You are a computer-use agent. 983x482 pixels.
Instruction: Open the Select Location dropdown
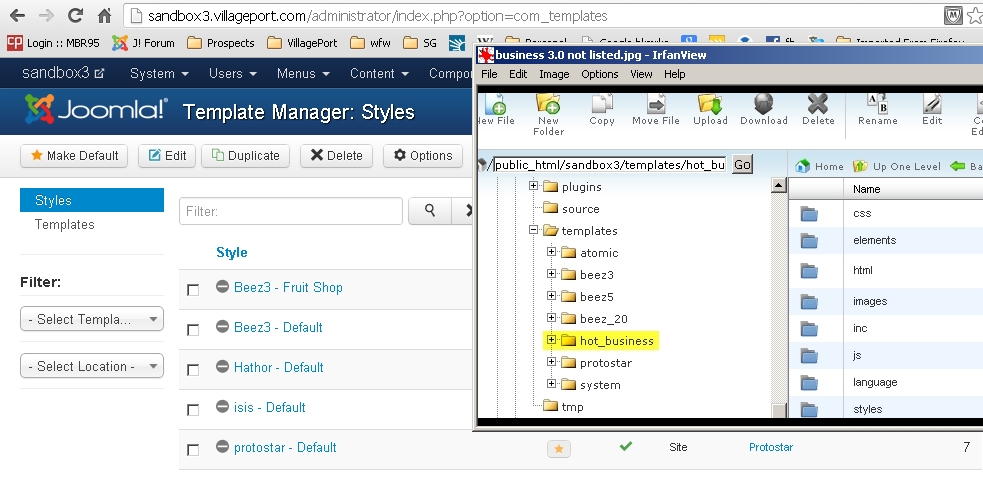tap(92, 366)
